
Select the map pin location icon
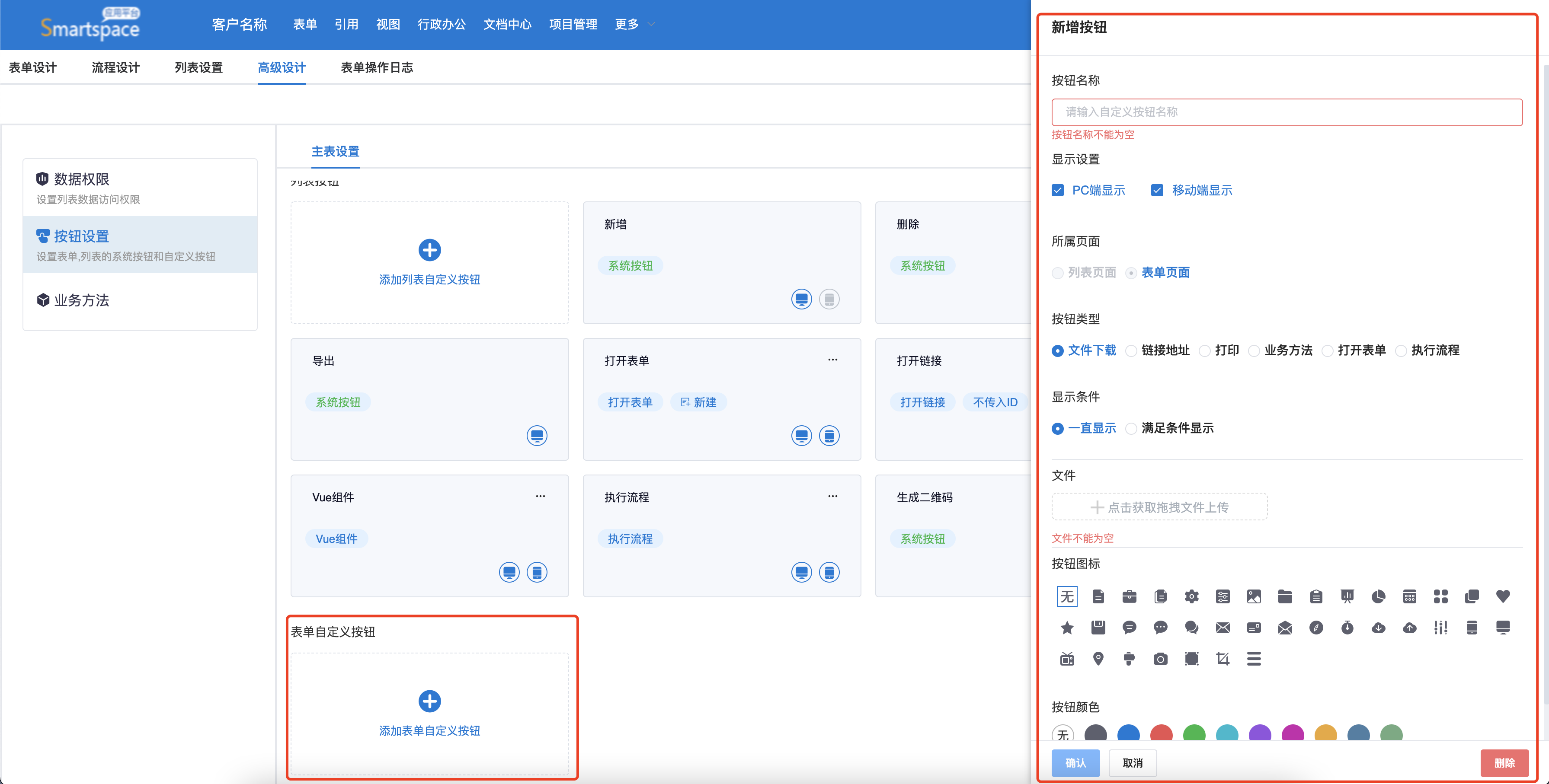(1098, 659)
